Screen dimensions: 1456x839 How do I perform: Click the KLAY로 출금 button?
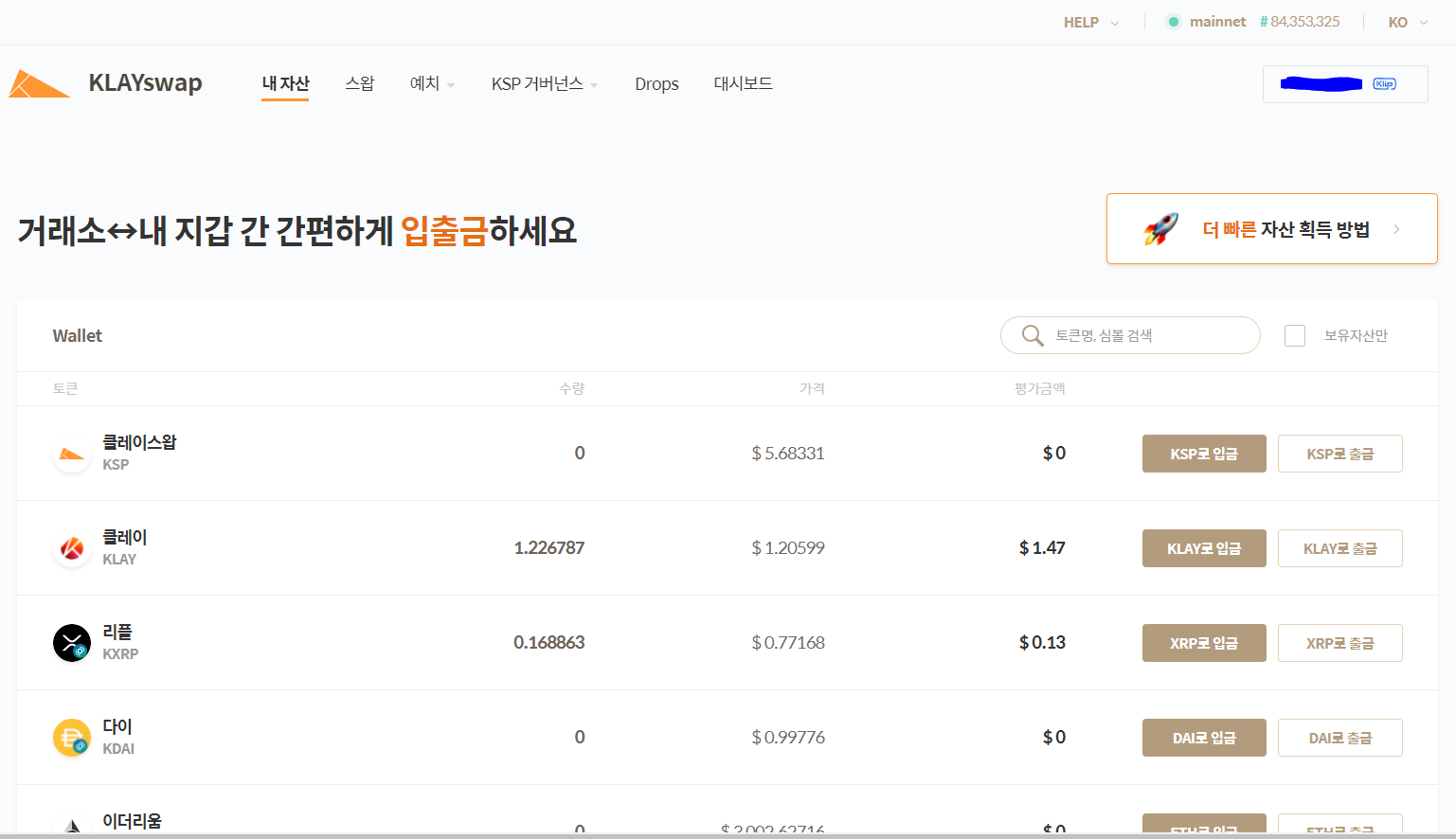pos(1340,548)
